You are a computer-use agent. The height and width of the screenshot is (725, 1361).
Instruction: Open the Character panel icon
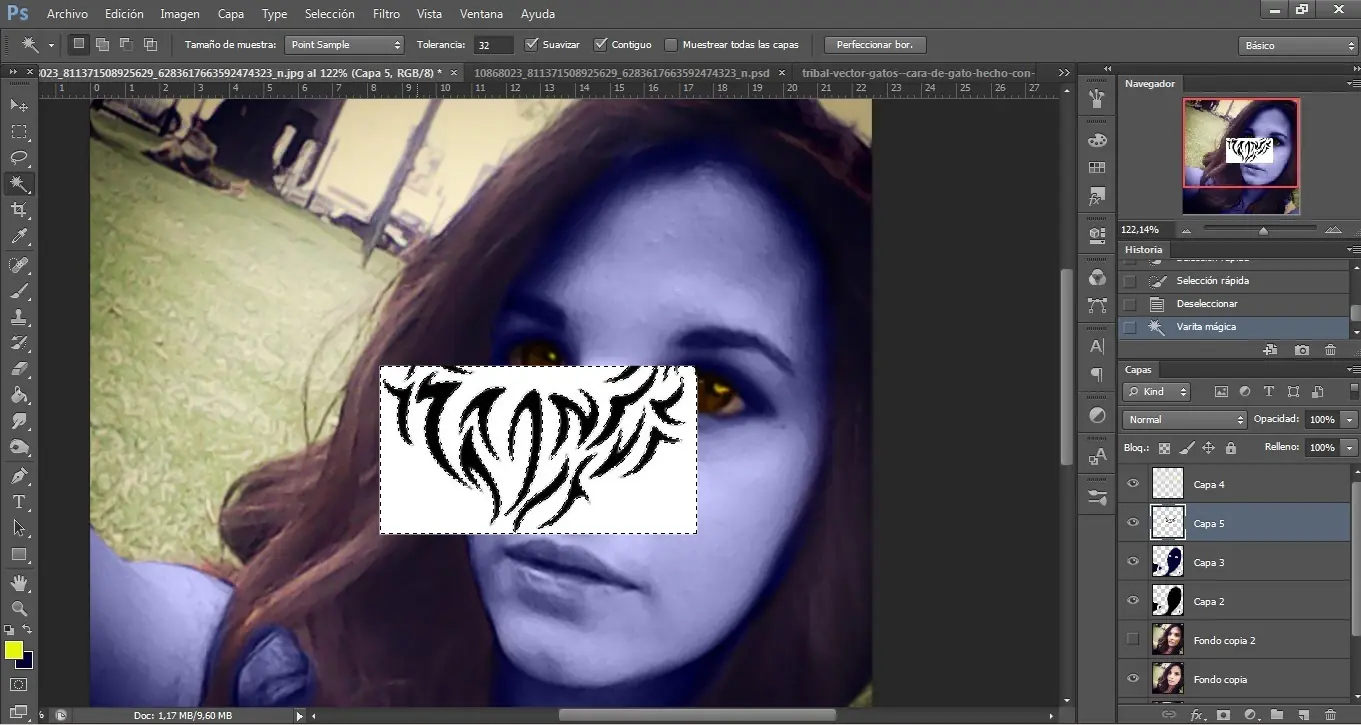click(1097, 347)
